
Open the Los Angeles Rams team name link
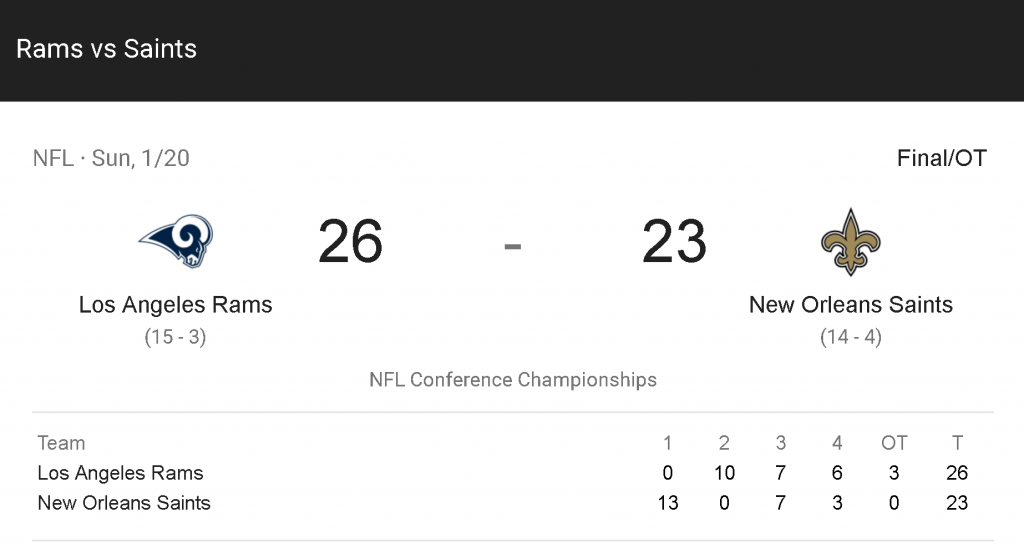click(175, 305)
